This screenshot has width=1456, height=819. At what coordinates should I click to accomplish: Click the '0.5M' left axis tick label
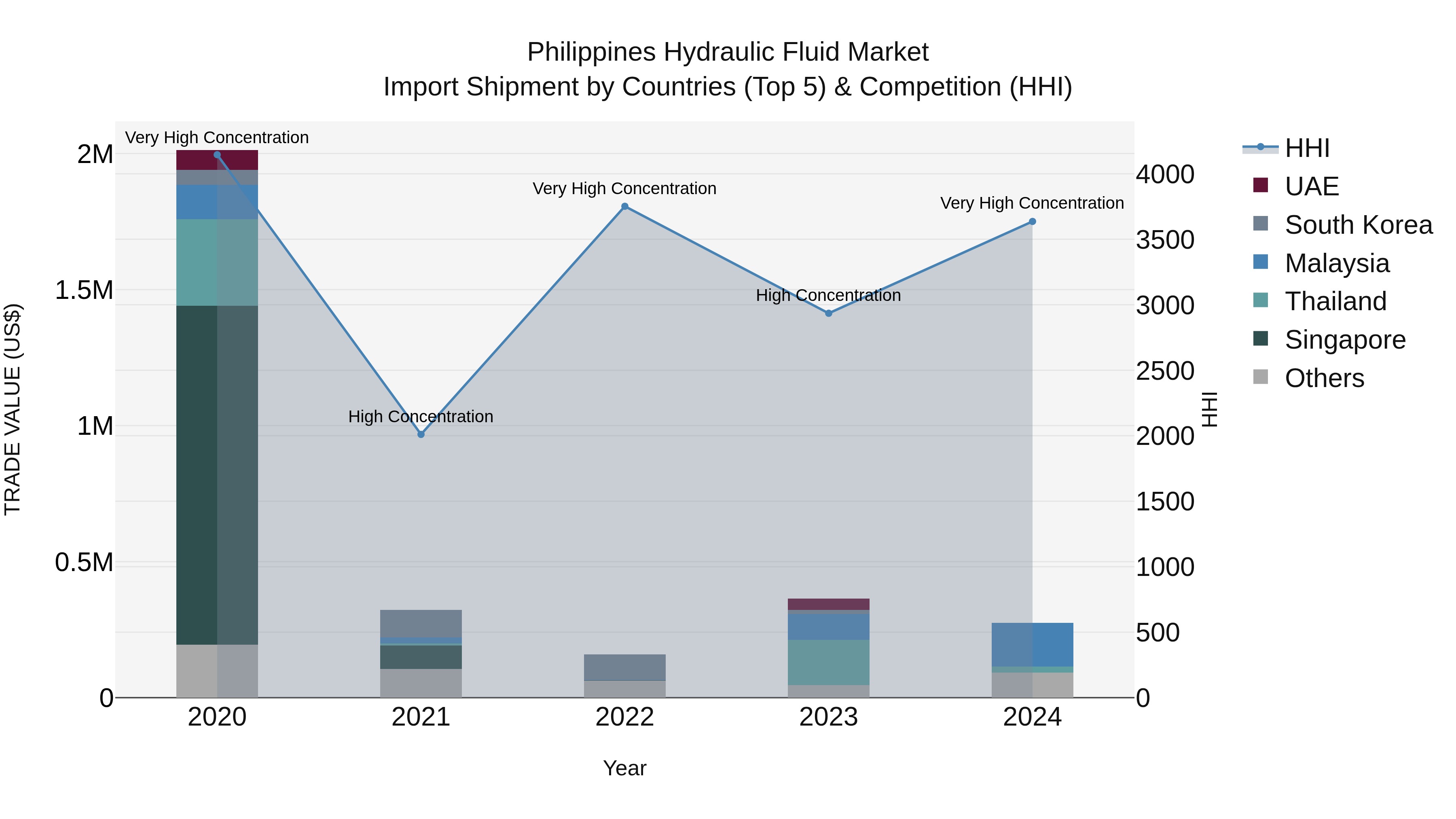[x=84, y=563]
